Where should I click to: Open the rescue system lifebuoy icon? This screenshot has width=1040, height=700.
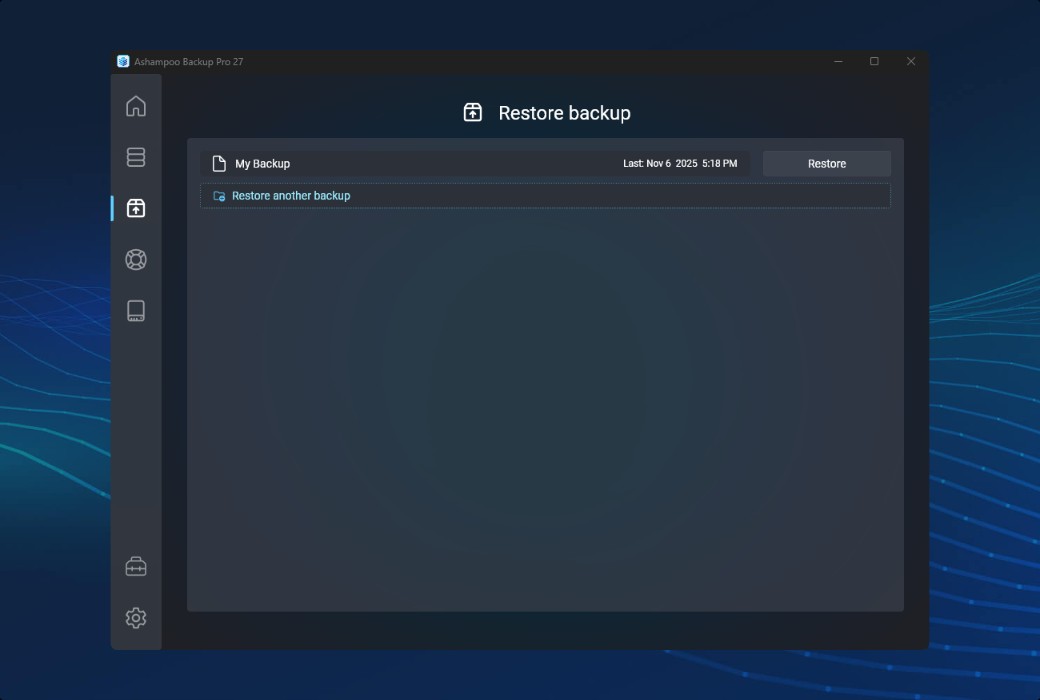tap(136, 259)
